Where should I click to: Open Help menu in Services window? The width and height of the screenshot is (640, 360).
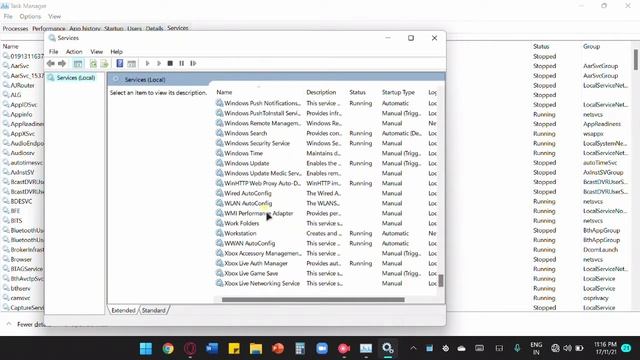point(116,52)
